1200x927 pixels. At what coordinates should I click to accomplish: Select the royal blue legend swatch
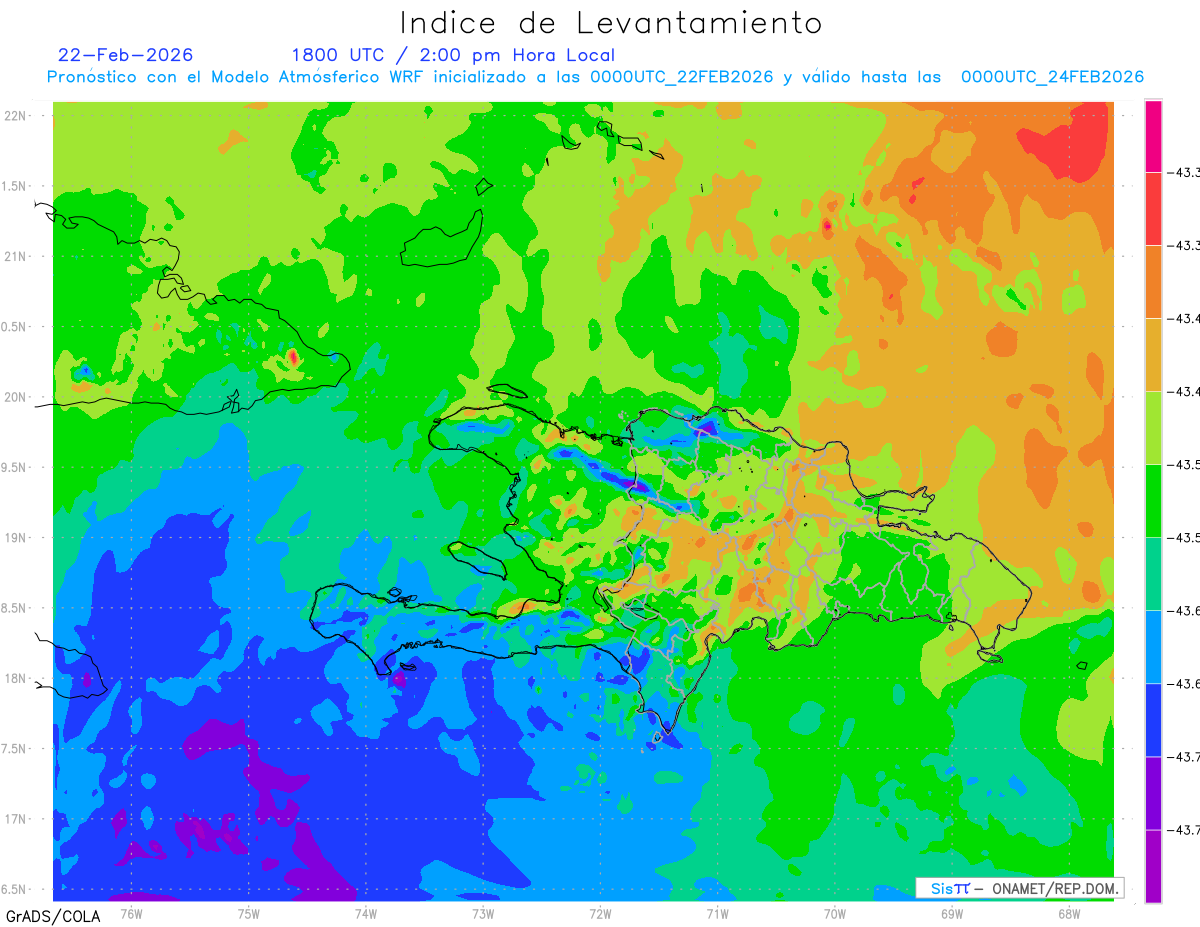1153,720
